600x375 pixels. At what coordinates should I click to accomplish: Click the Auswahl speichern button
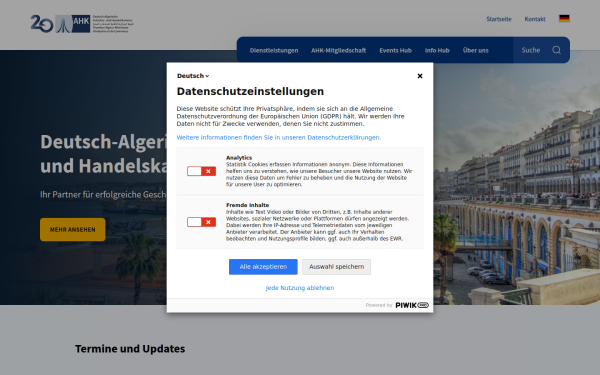[336, 267]
